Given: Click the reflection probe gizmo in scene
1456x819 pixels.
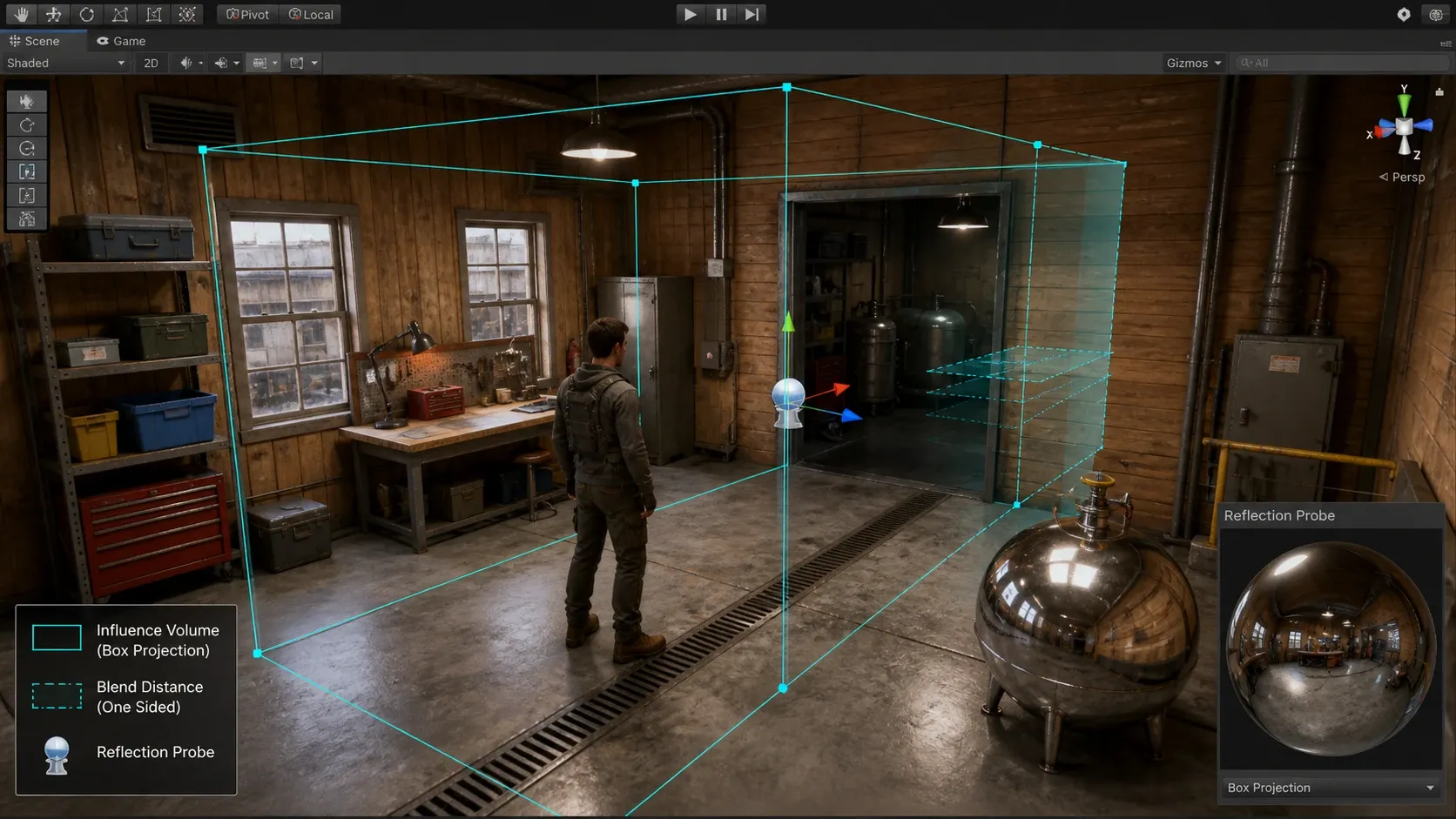Looking at the screenshot, I should pyautogui.click(x=789, y=403).
